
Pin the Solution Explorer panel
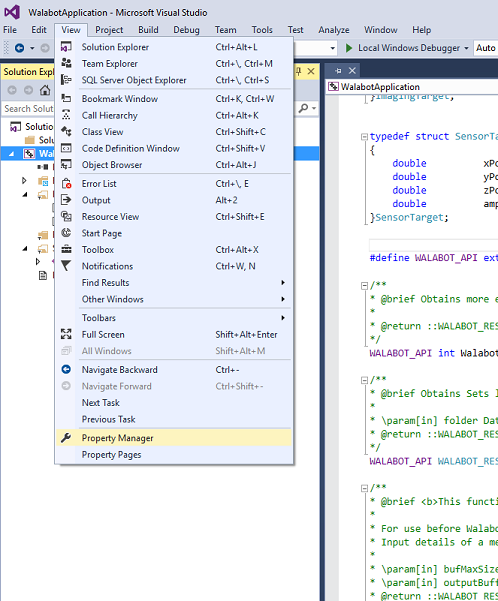click(x=299, y=71)
